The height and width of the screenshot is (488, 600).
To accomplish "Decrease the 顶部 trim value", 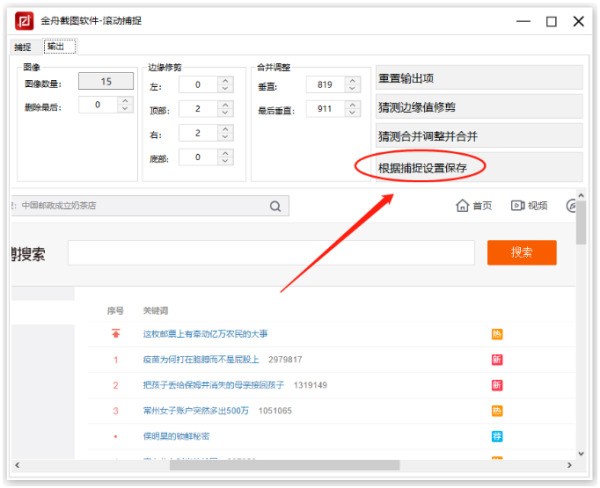I will coord(225,113).
